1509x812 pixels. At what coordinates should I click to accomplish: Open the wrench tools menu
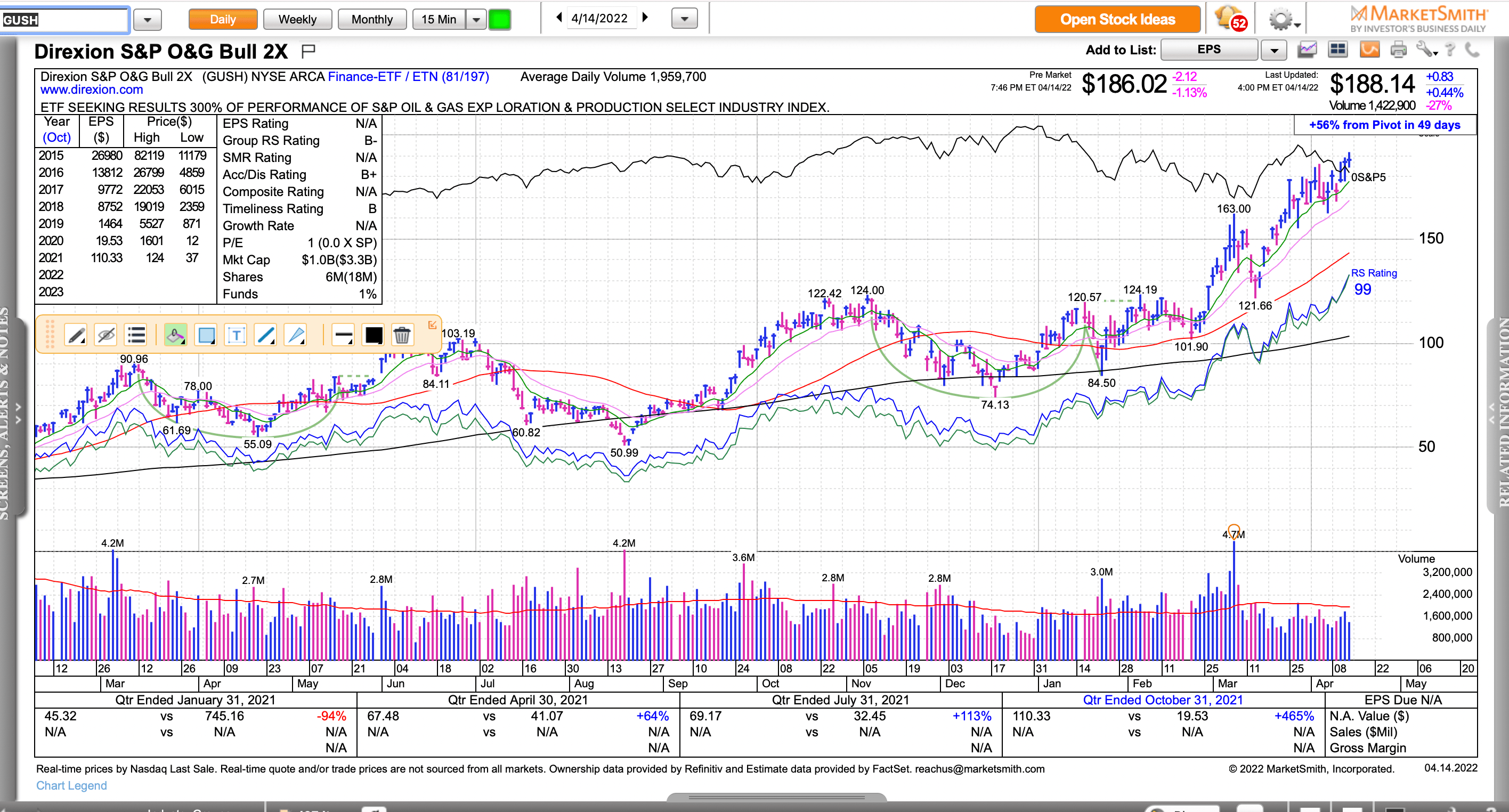click(1426, 50)
